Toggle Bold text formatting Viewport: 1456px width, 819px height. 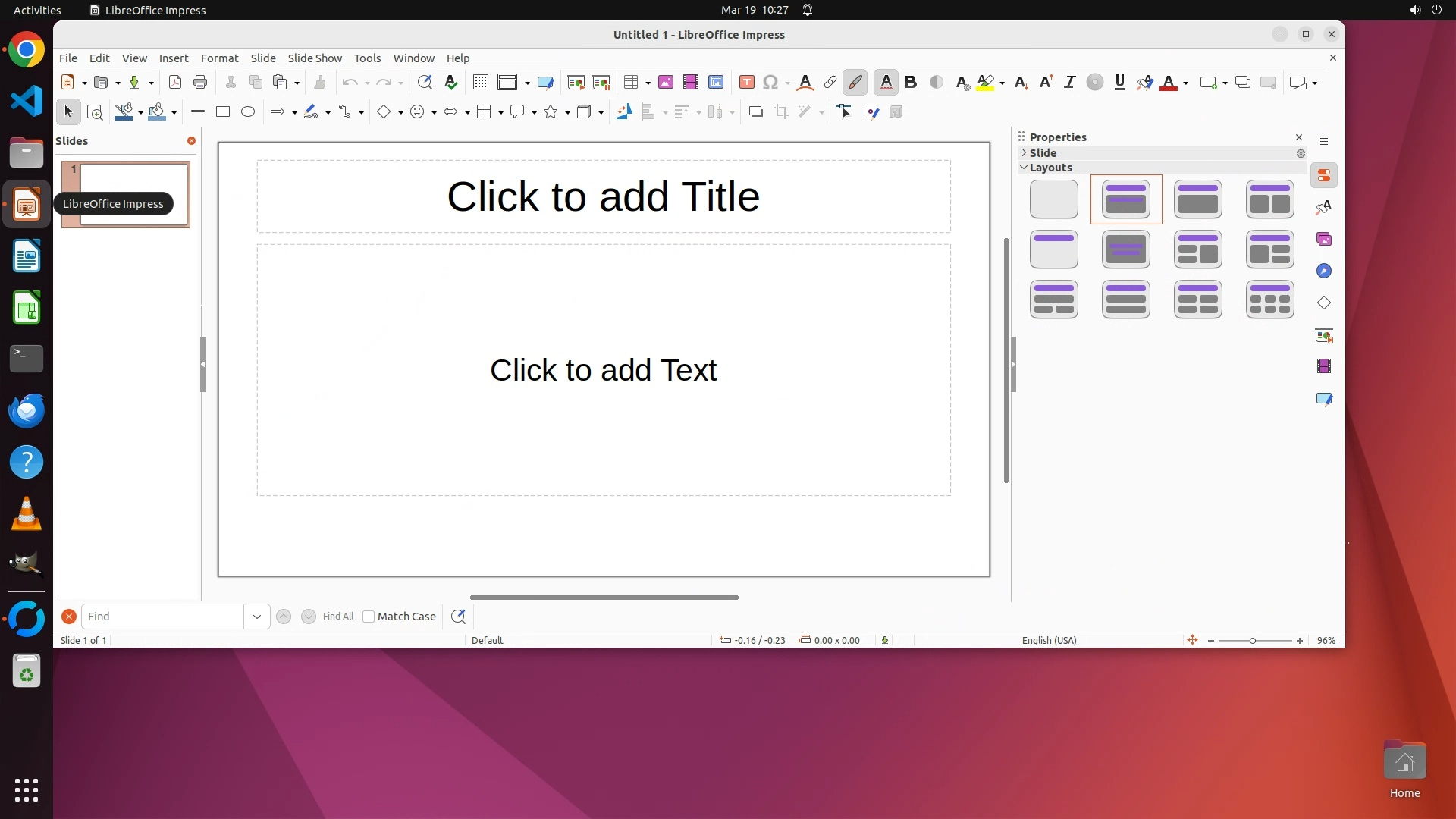click(x=911, y=83)
